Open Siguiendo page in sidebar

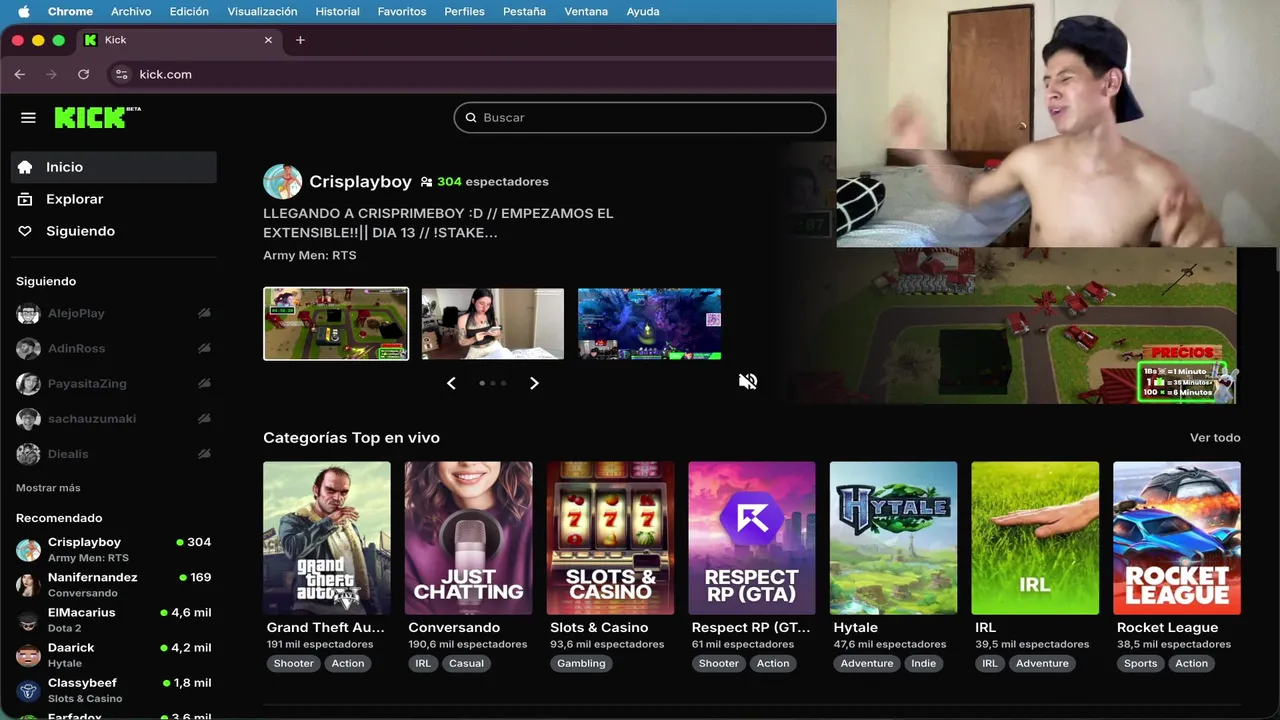[x=114, y=231]
